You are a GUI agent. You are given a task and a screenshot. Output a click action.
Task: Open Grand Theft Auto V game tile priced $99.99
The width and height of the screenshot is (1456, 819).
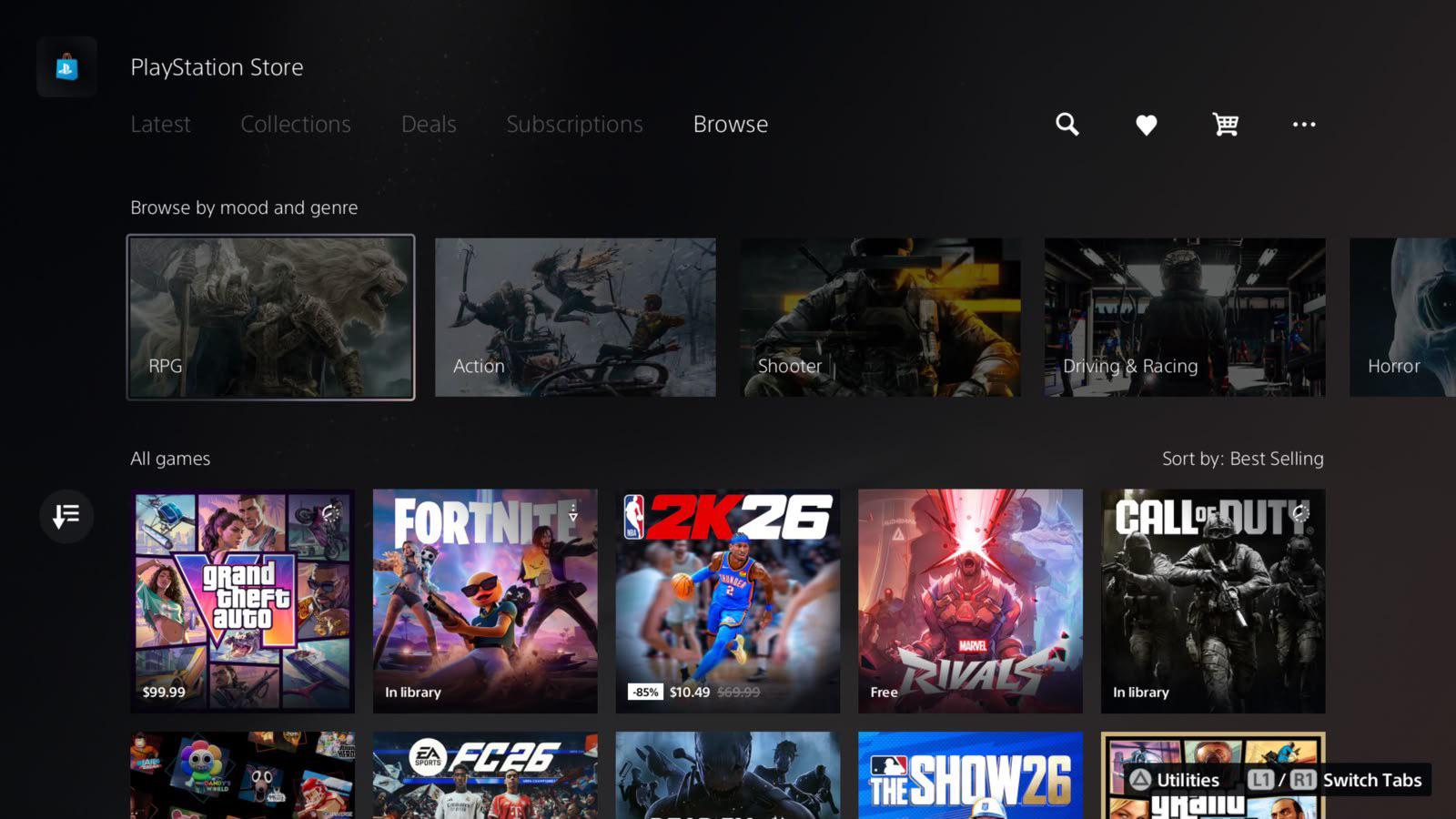click(242, 601)
